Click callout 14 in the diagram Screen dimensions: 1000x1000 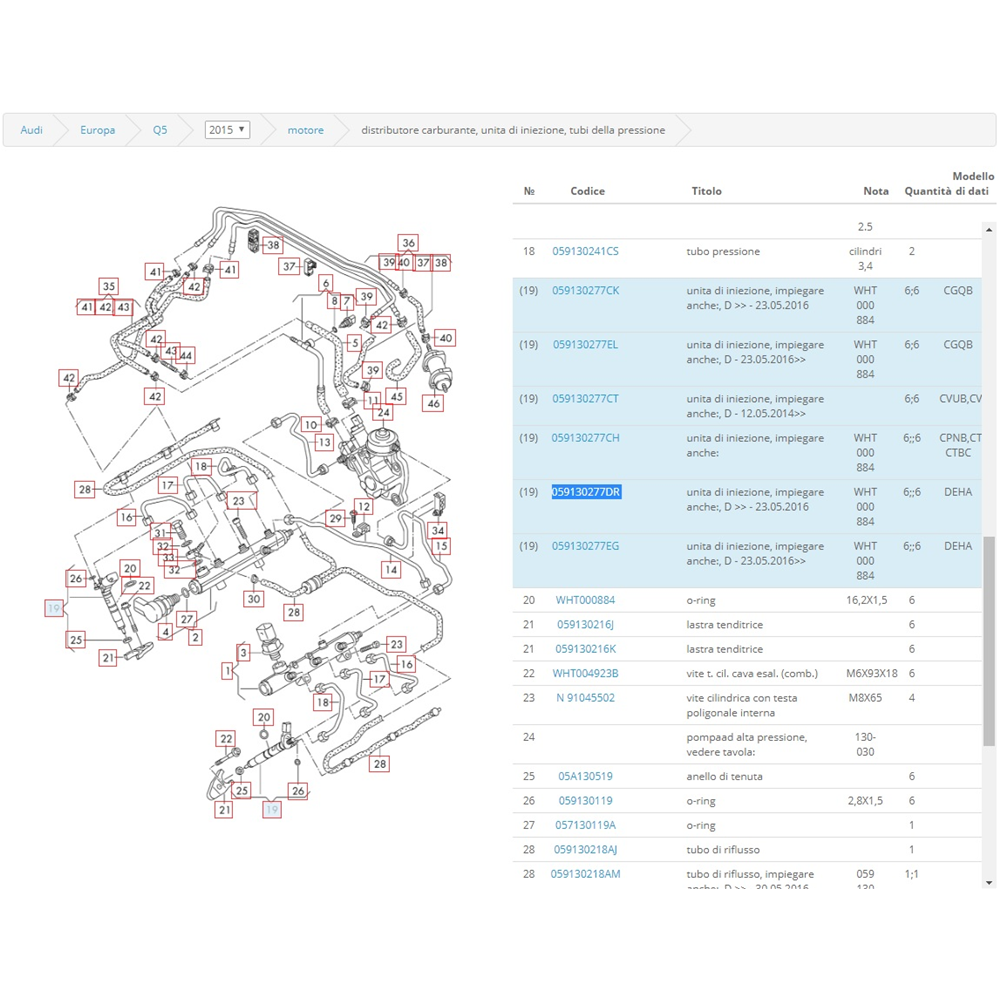coord(391,570)
